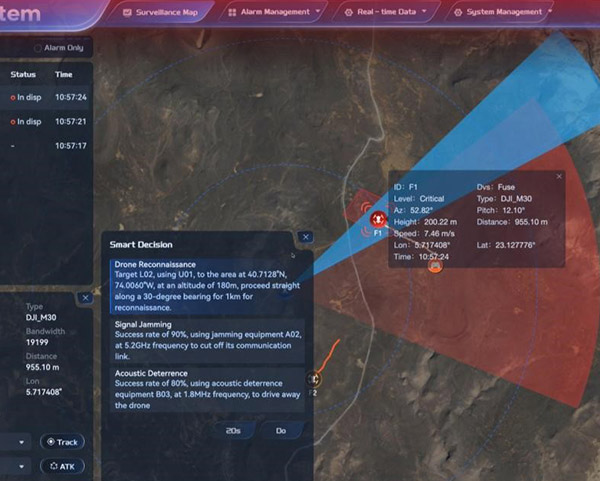Open the dropdown left of Track button
Image resolution: width=600 pixels, height=481 pixels.
click(22, 442)
